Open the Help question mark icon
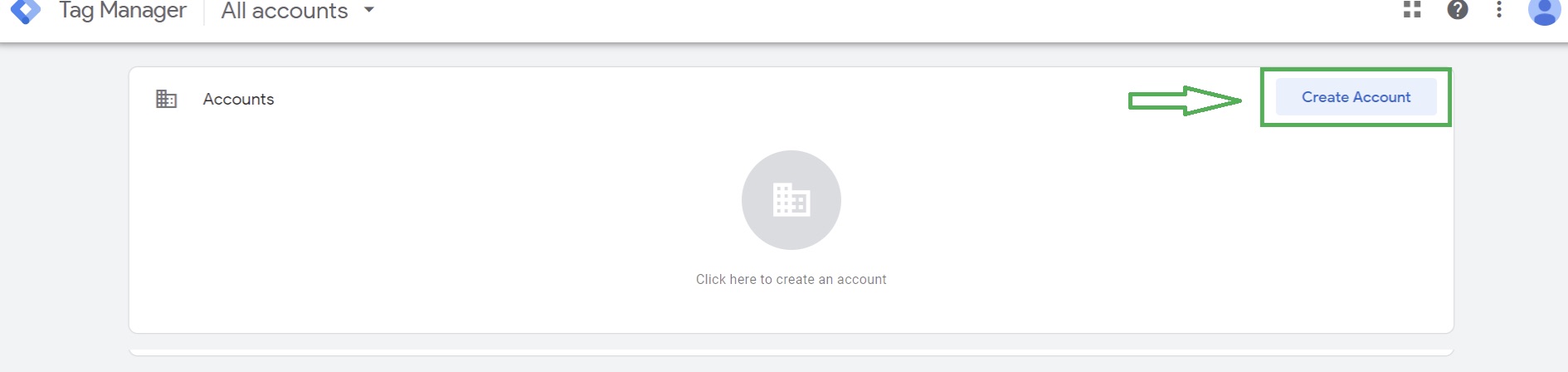Image resolution: width=1568 pixels, height=372 pixels. pyautogui.click(x=1458, y=9)
